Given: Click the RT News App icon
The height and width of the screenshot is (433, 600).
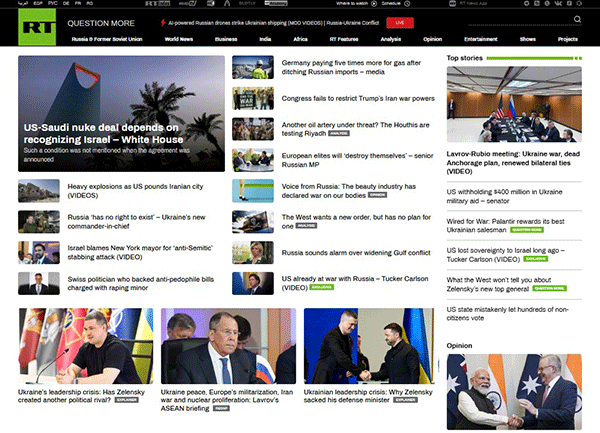Looking at the screenshot, I should 452,3.
